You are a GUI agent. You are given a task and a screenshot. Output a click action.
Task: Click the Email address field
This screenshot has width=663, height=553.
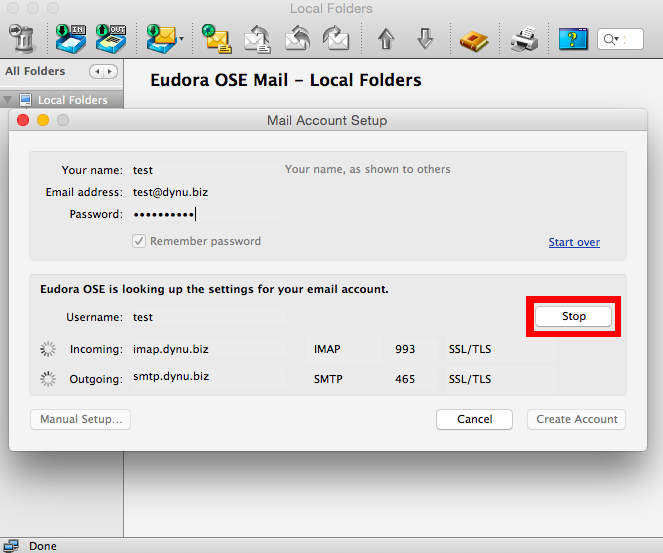pos(205,192)
